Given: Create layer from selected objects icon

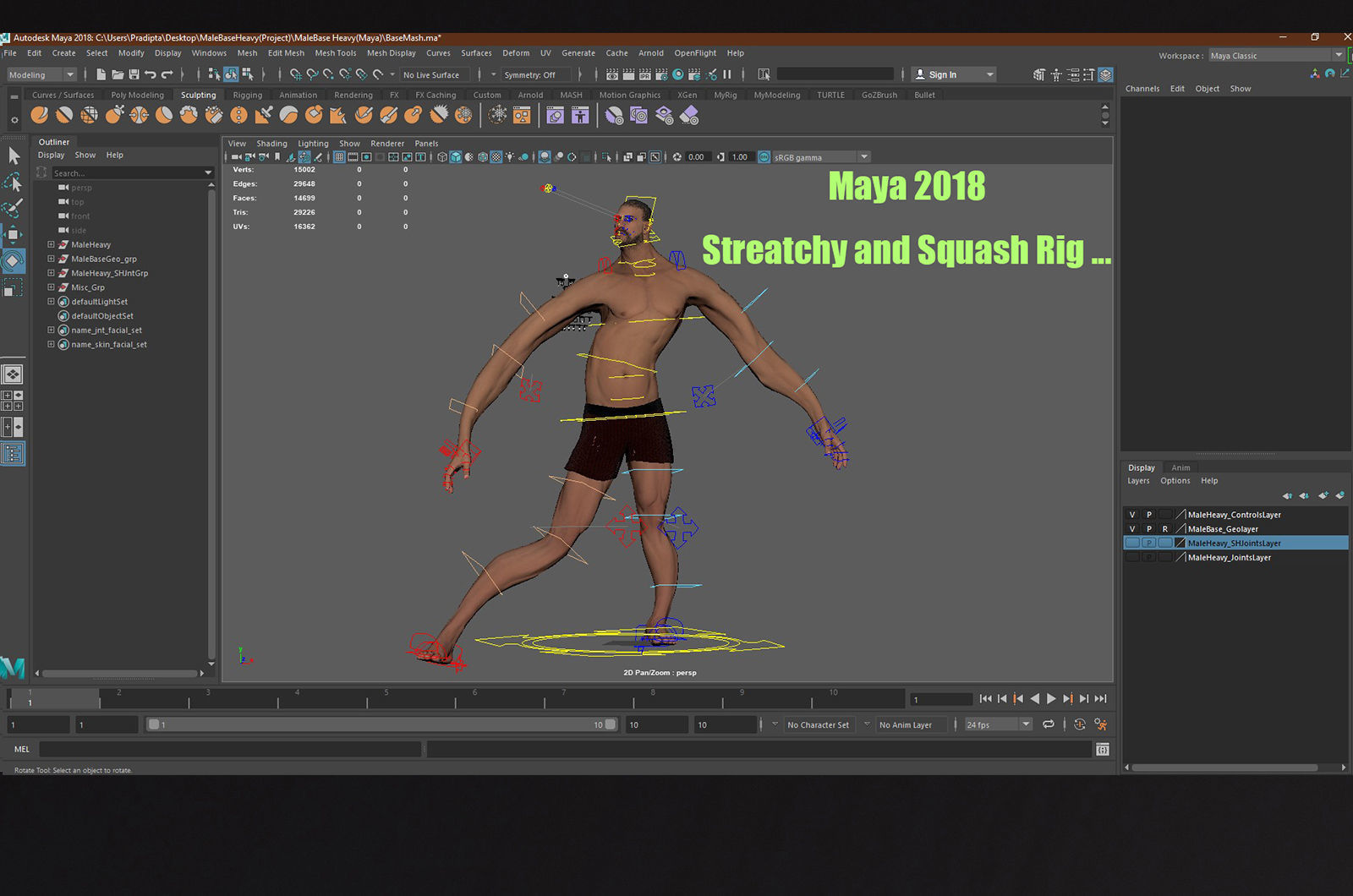Looking at the screenshot, I should click(1339, 495).
